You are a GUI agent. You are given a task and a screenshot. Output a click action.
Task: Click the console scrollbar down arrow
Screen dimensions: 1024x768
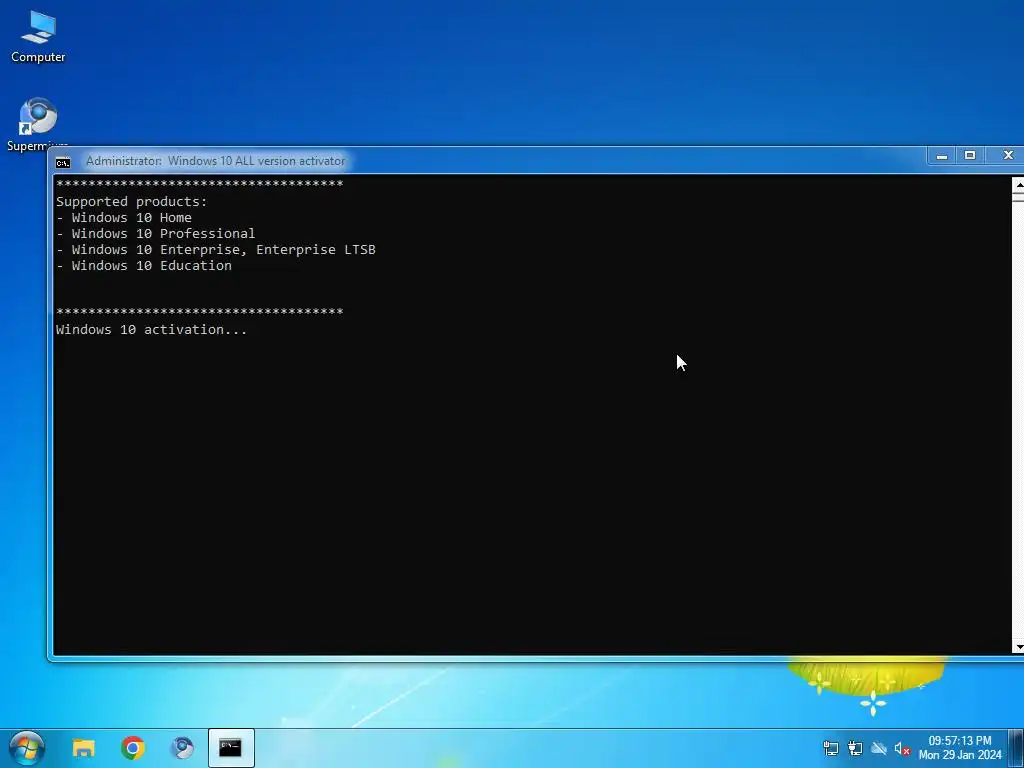tap(1018, 647)
